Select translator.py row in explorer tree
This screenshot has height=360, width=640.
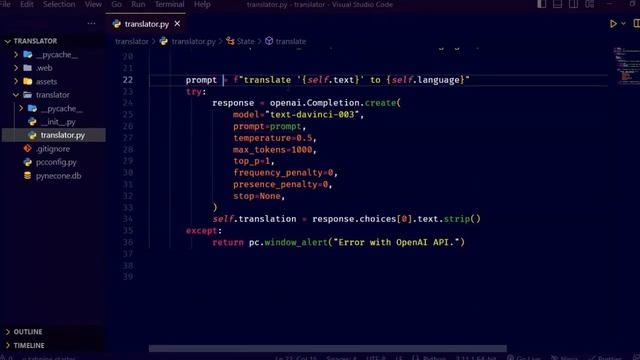click(x=54, y=135)
